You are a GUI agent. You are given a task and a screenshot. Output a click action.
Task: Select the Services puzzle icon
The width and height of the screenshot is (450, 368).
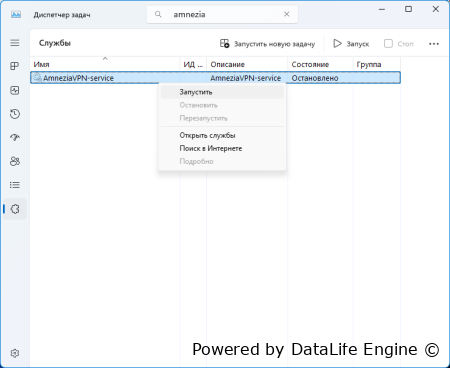point(15,209)
